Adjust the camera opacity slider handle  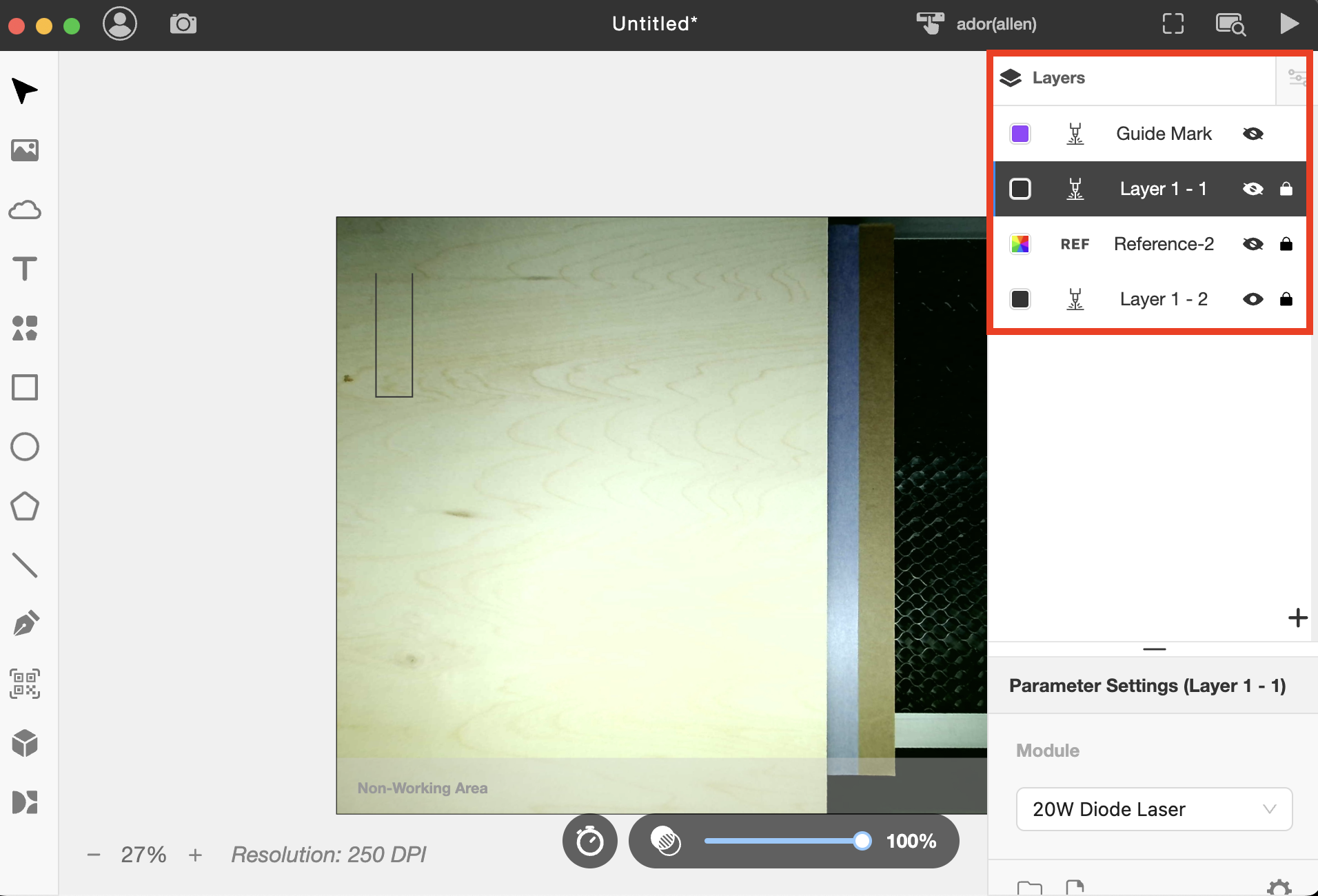tap(862, 841)
